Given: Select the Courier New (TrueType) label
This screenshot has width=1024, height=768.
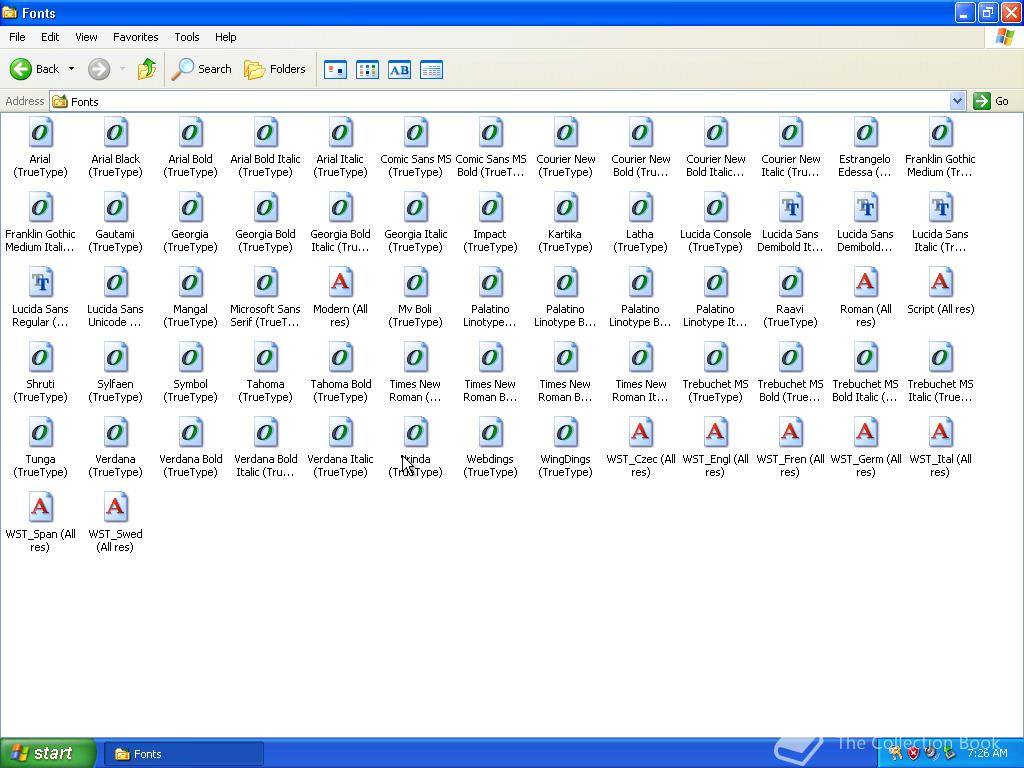Looking at the screenshot, I should 566,165.
